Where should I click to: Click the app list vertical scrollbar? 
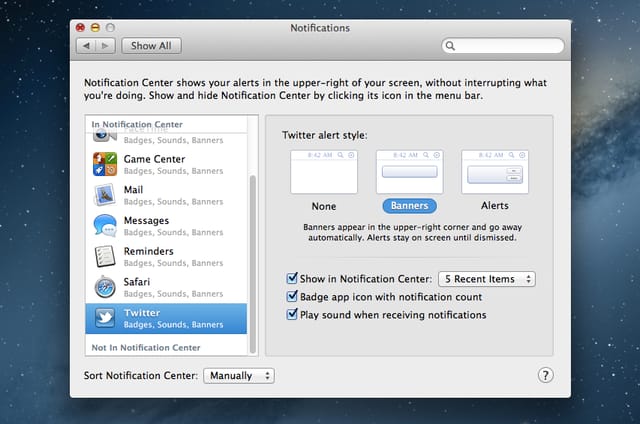coord(253,264)
